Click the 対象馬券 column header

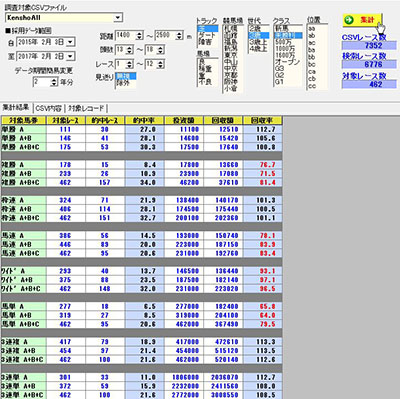coord(24,120)
